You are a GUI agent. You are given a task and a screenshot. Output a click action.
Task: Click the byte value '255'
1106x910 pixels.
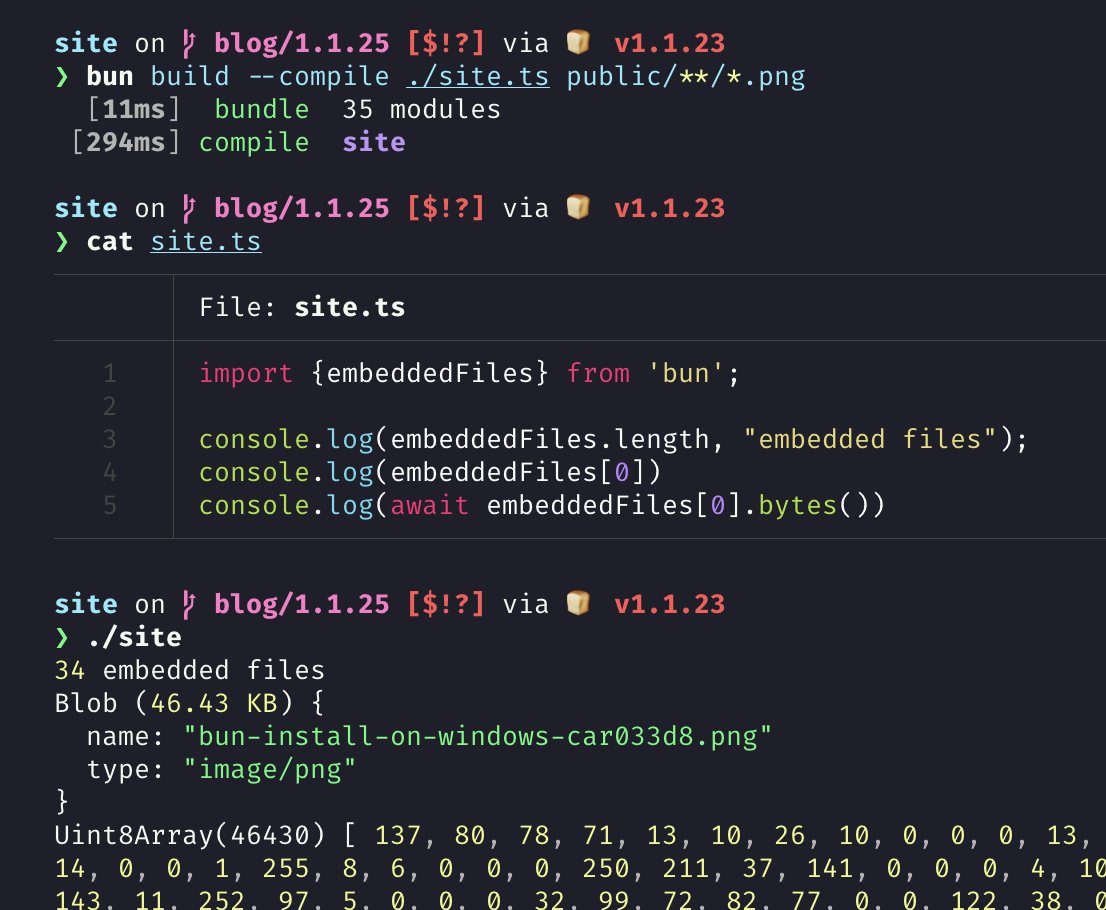(x=286, y=868)
